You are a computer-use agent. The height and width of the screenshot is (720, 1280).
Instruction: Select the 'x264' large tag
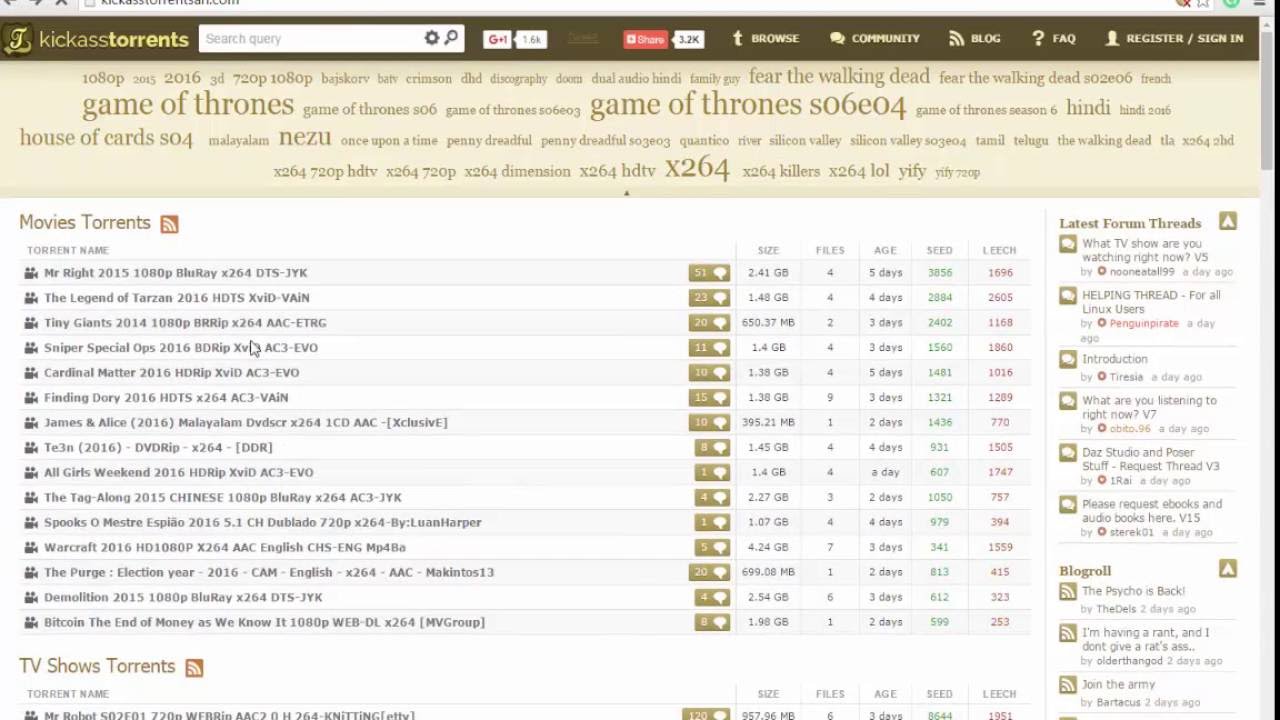tap(697, 167)
